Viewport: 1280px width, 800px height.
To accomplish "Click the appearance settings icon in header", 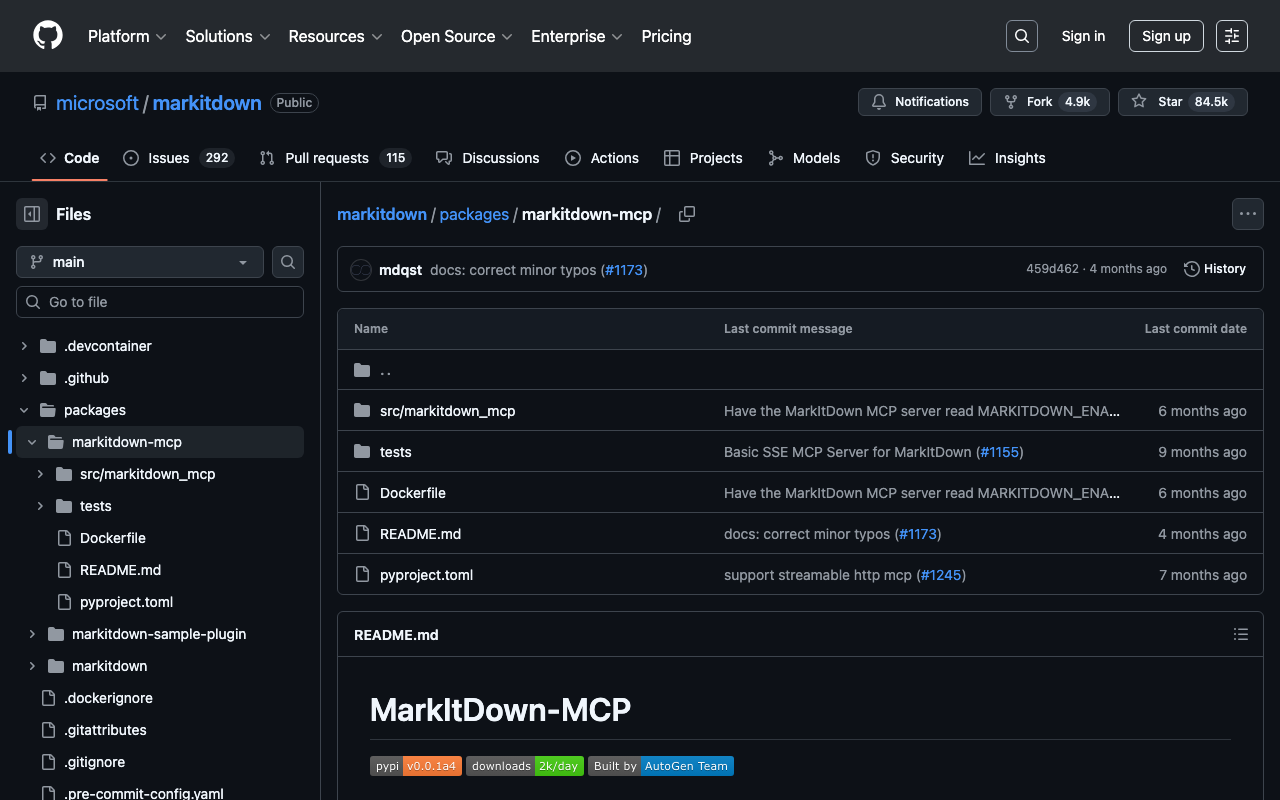I will pyautogui.click(x=1232, y=36).
